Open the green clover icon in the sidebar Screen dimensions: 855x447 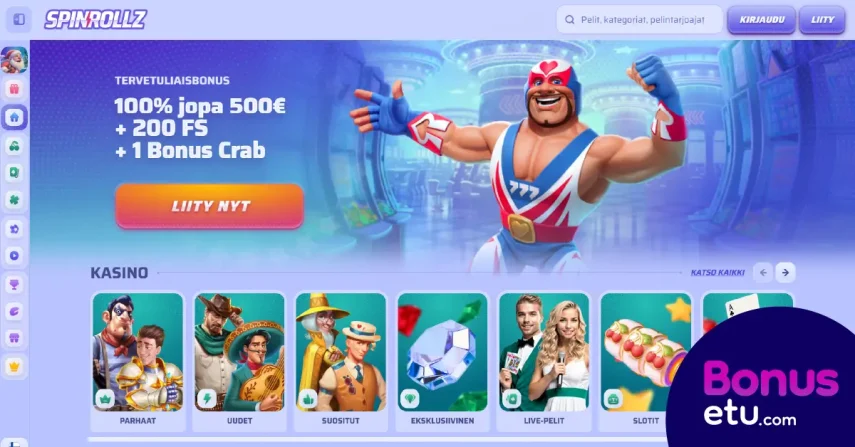point(14,200)
